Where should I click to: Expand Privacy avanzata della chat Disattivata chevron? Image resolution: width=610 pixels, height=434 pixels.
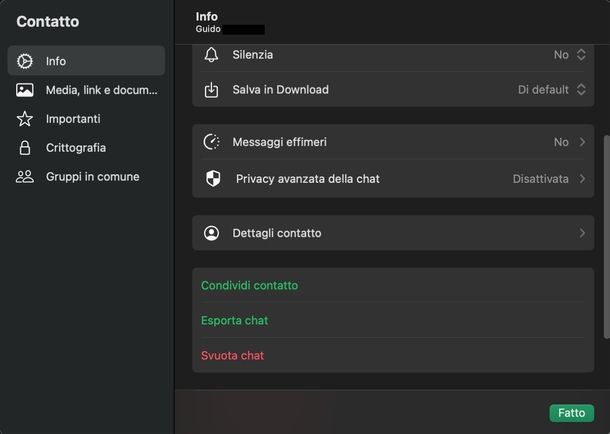(x=582, y=179)
